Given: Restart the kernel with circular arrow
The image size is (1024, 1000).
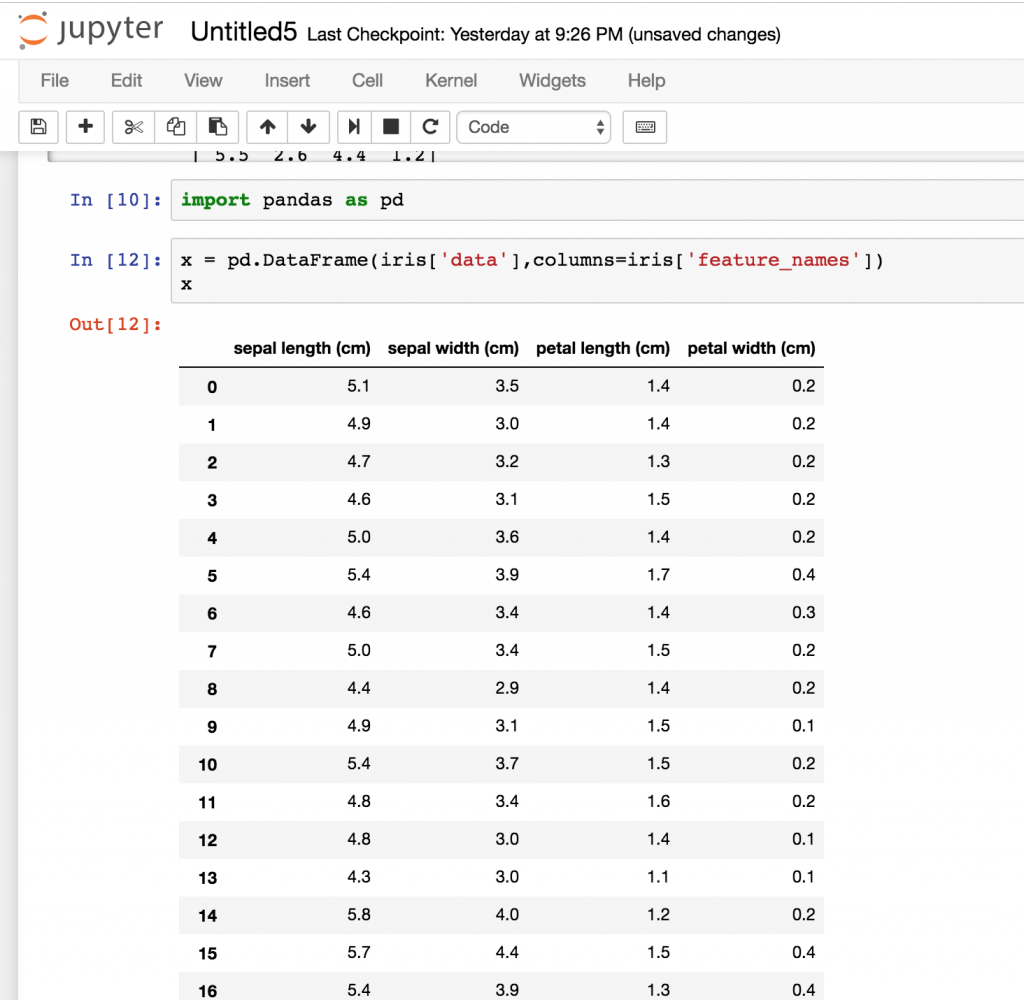Looking at the screenshot, I should coord(430,127).
